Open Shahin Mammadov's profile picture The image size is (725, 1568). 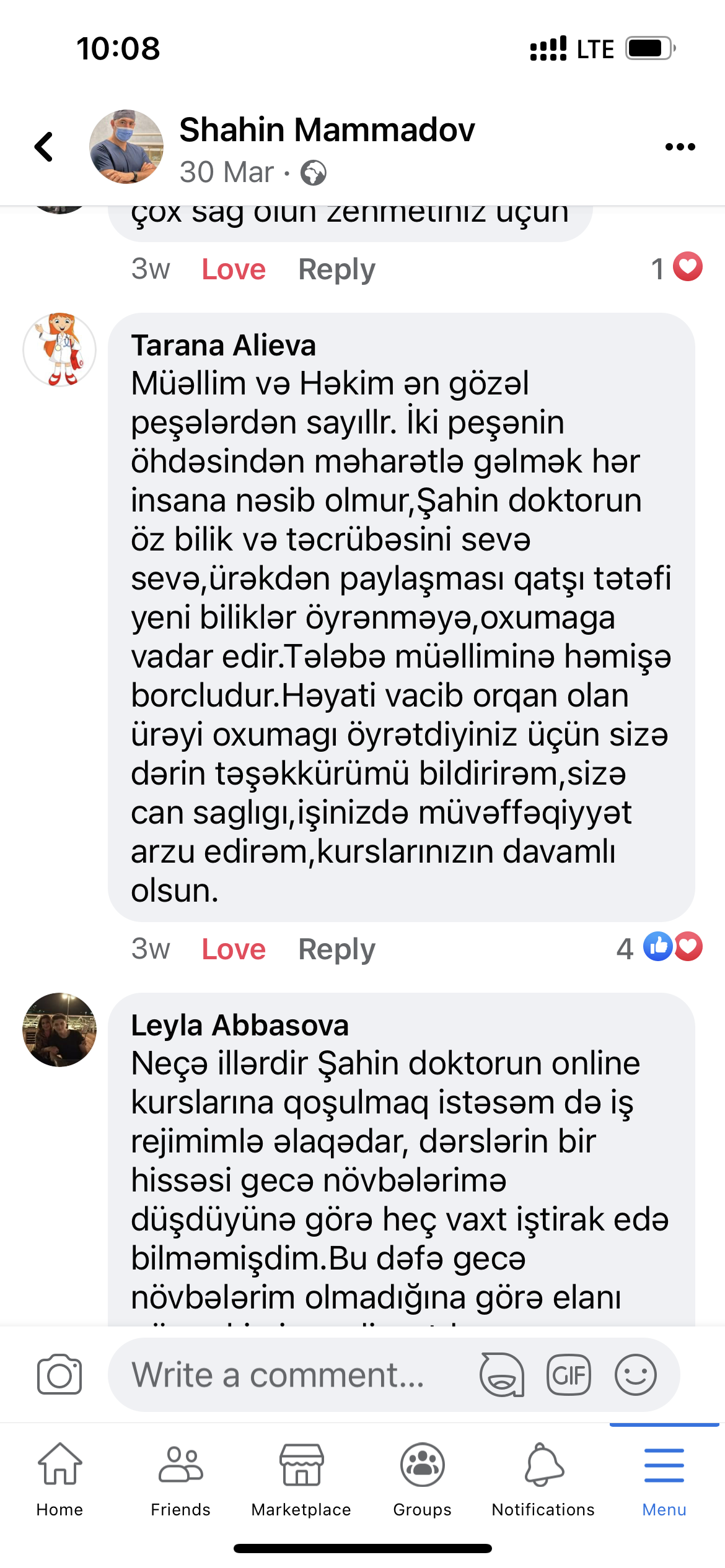[126, 147]
